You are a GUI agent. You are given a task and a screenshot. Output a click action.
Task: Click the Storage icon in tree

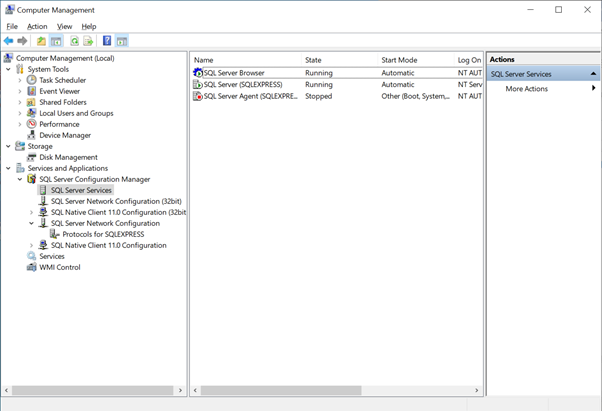[x=20, y=146]
